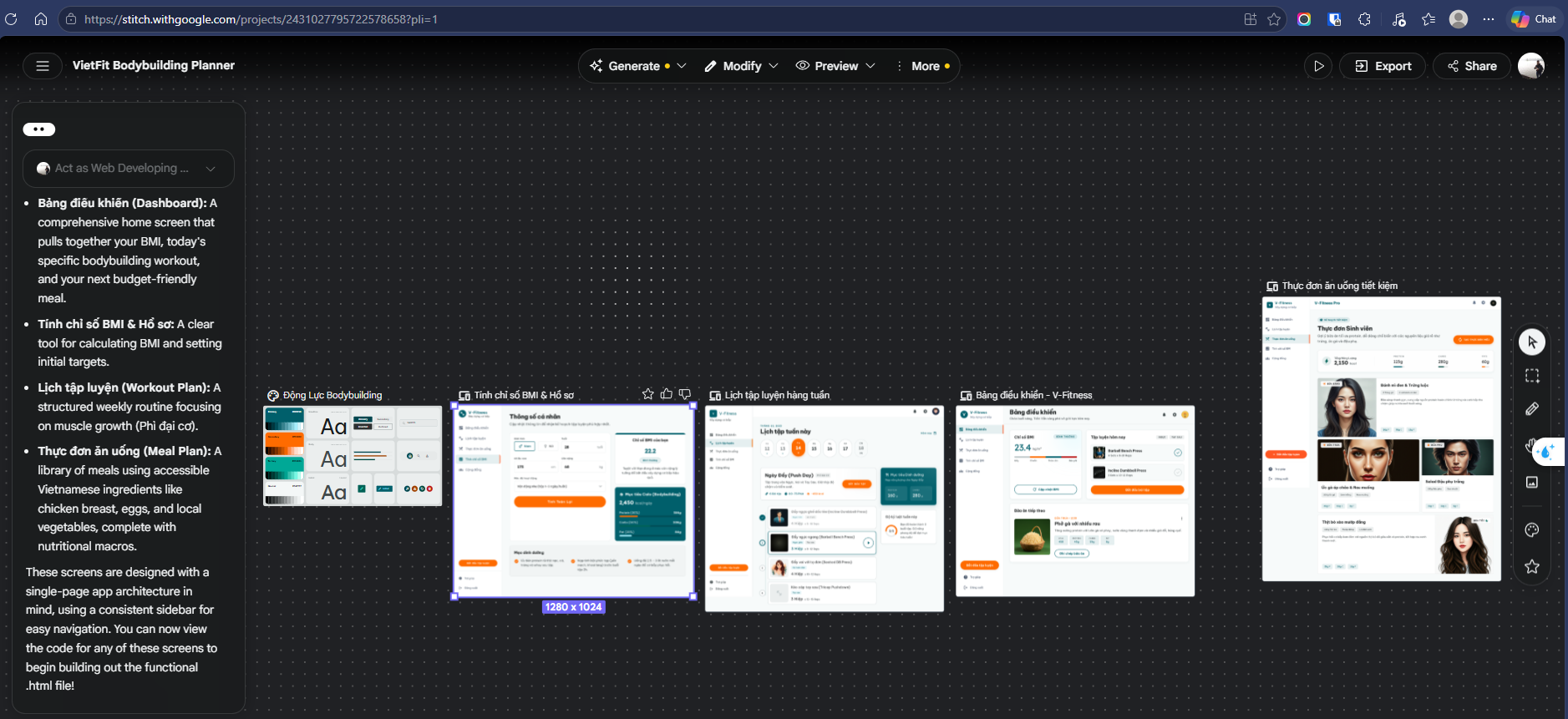Click the image insert tool
The height and width of the screenshot is (719, 1568).
[1531, 483]
